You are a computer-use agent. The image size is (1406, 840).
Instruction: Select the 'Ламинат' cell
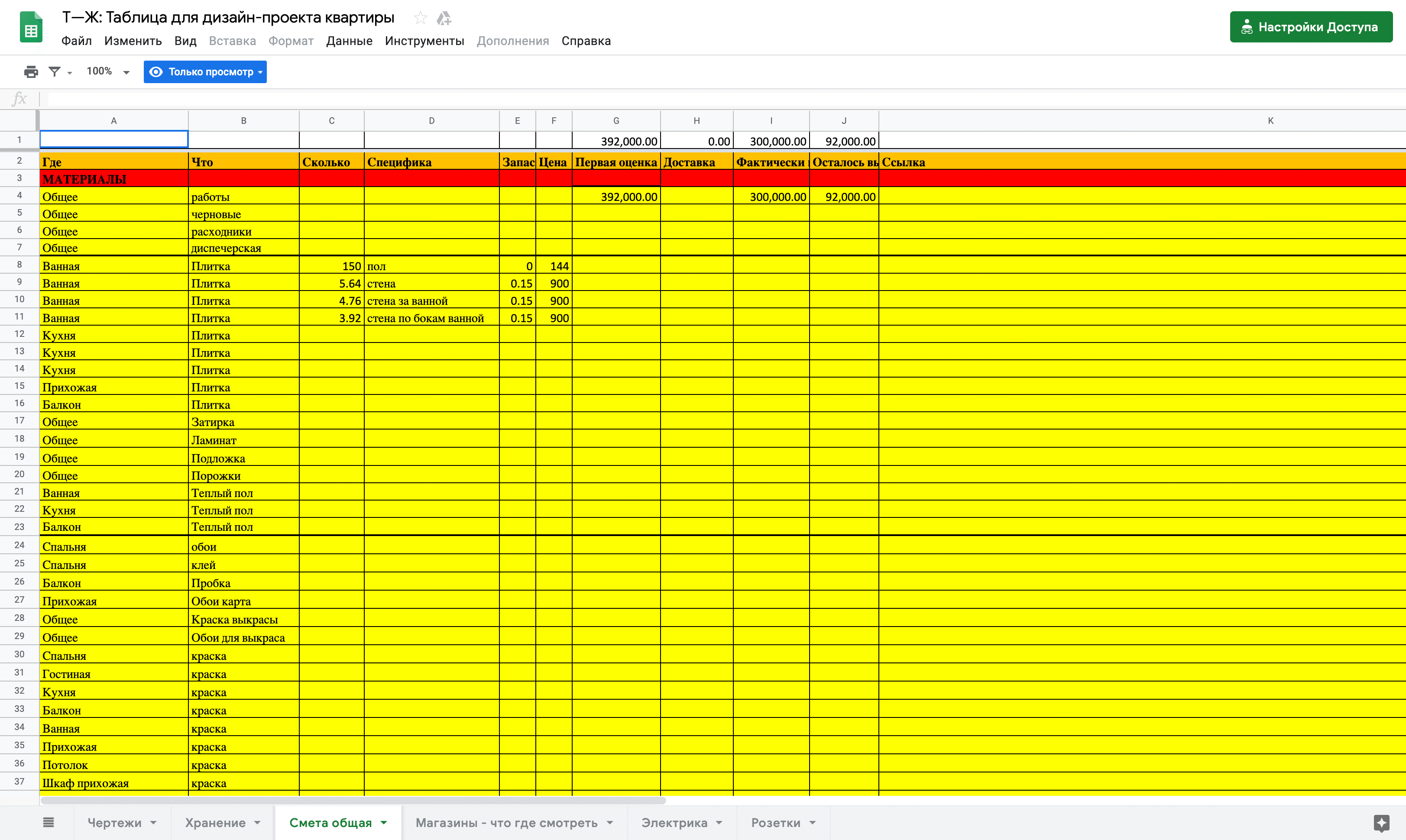[x=243, y=439]
